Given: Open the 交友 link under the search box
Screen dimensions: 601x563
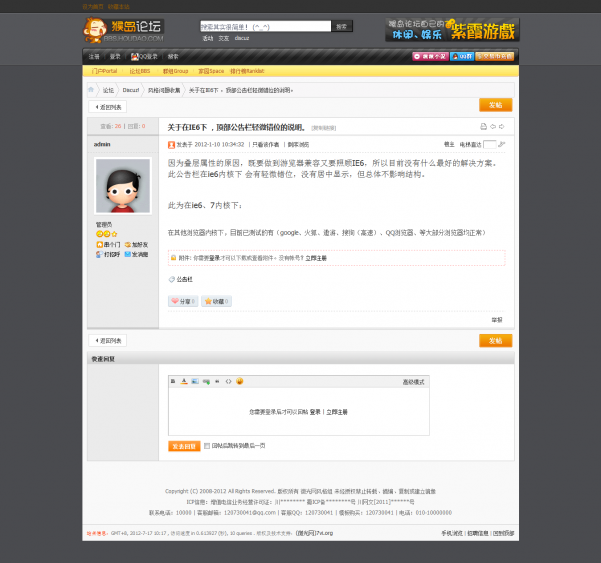Looking at the screenshot, I should click(224, 38).
